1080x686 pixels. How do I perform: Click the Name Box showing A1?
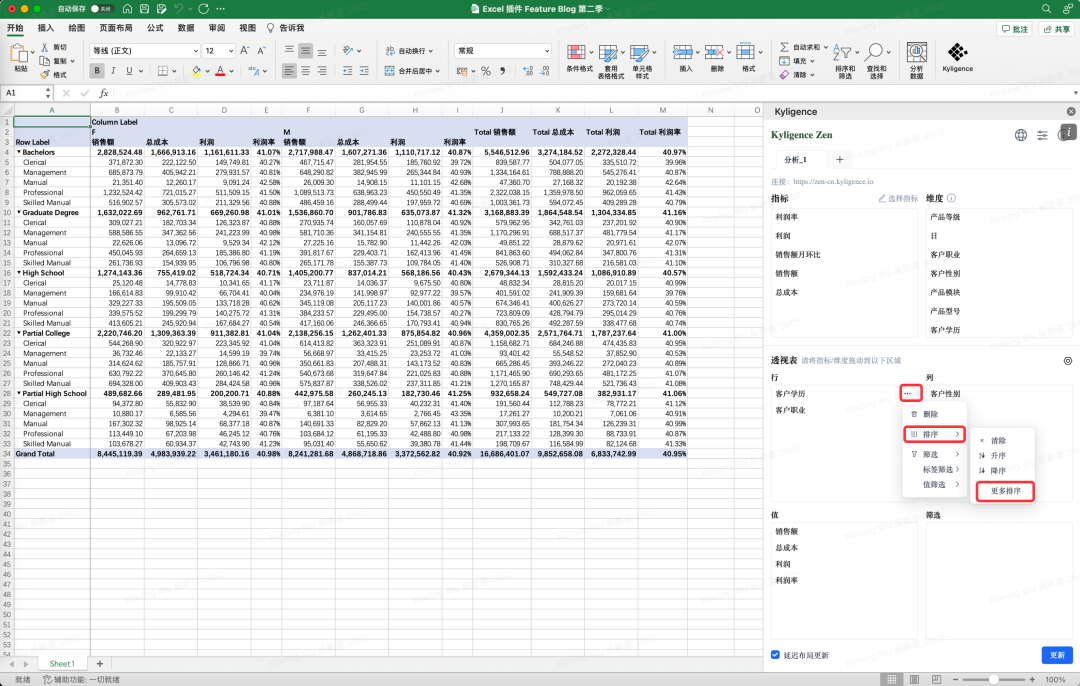click(22, 92)
